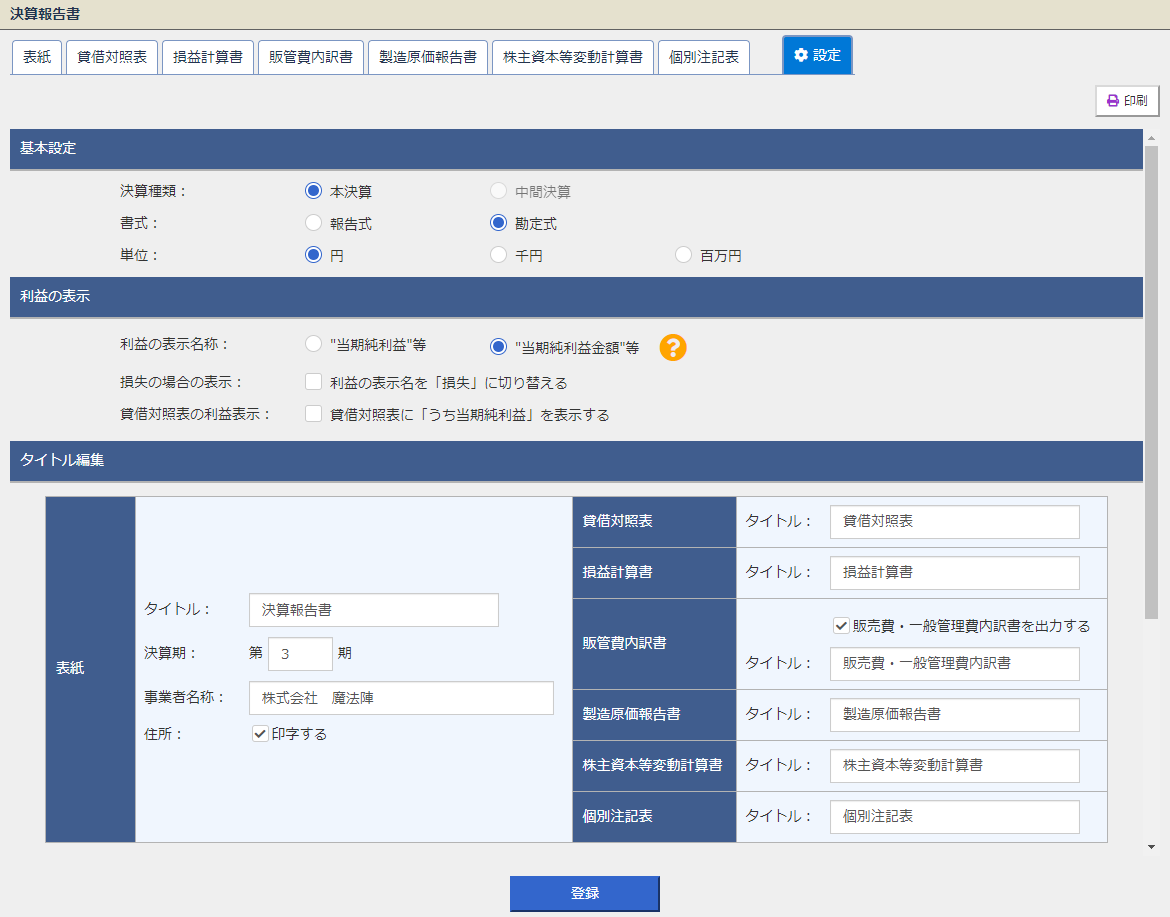The image size is (1170, 917).
Task: Click the scrollbar down arrow
Action: [x=1151, y=847]
